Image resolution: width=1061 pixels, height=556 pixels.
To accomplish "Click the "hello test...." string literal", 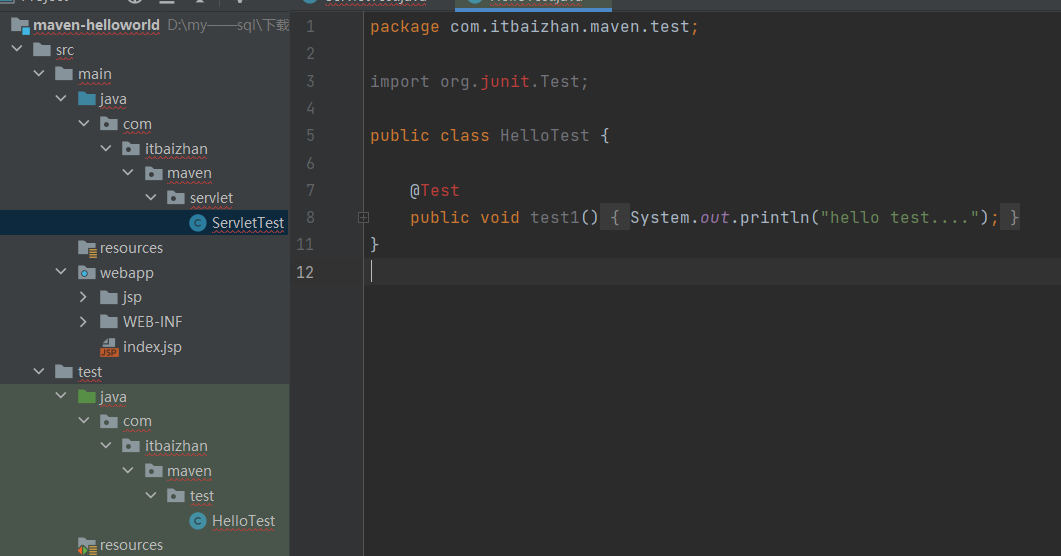I will click(x=900, y=218).
